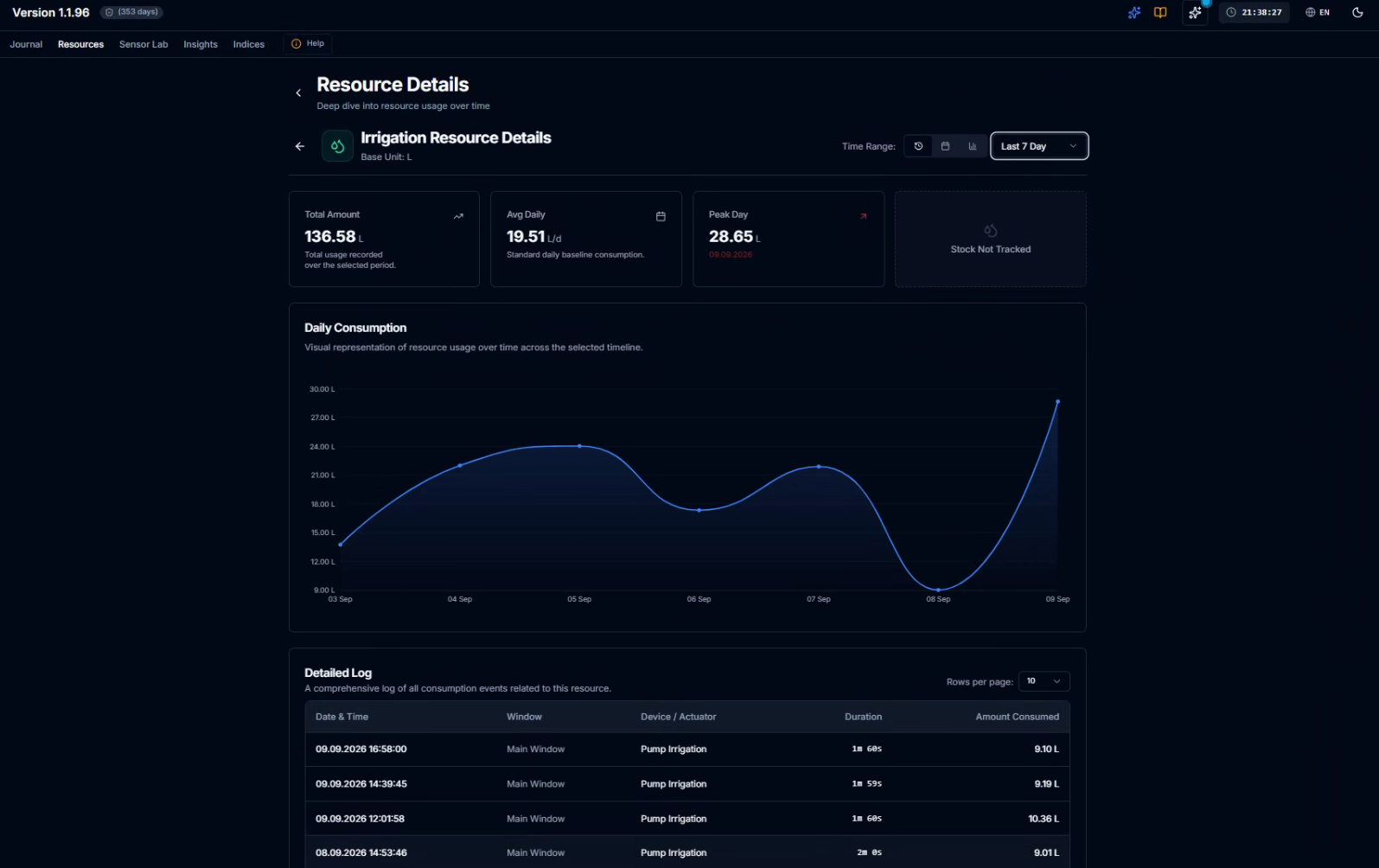Open the Last 7 Day dropdown
This screenshot has width=1379, height=868.
(x=1038, y=146)
